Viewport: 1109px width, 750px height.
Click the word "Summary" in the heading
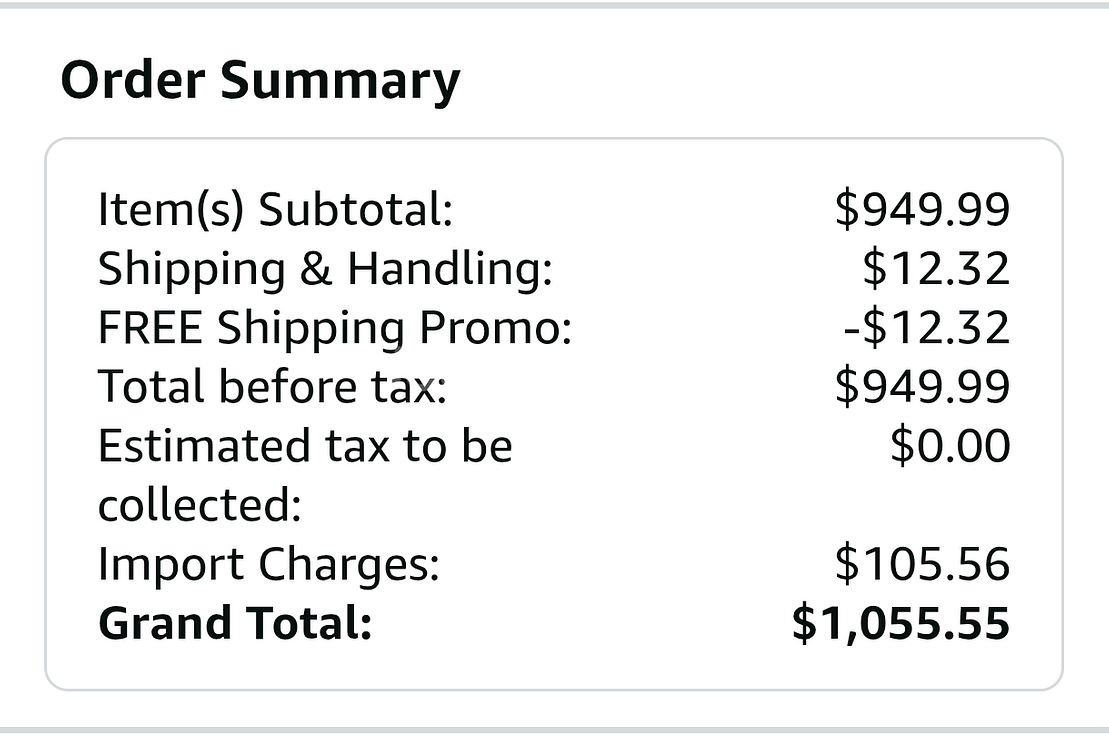click(340, 81)
